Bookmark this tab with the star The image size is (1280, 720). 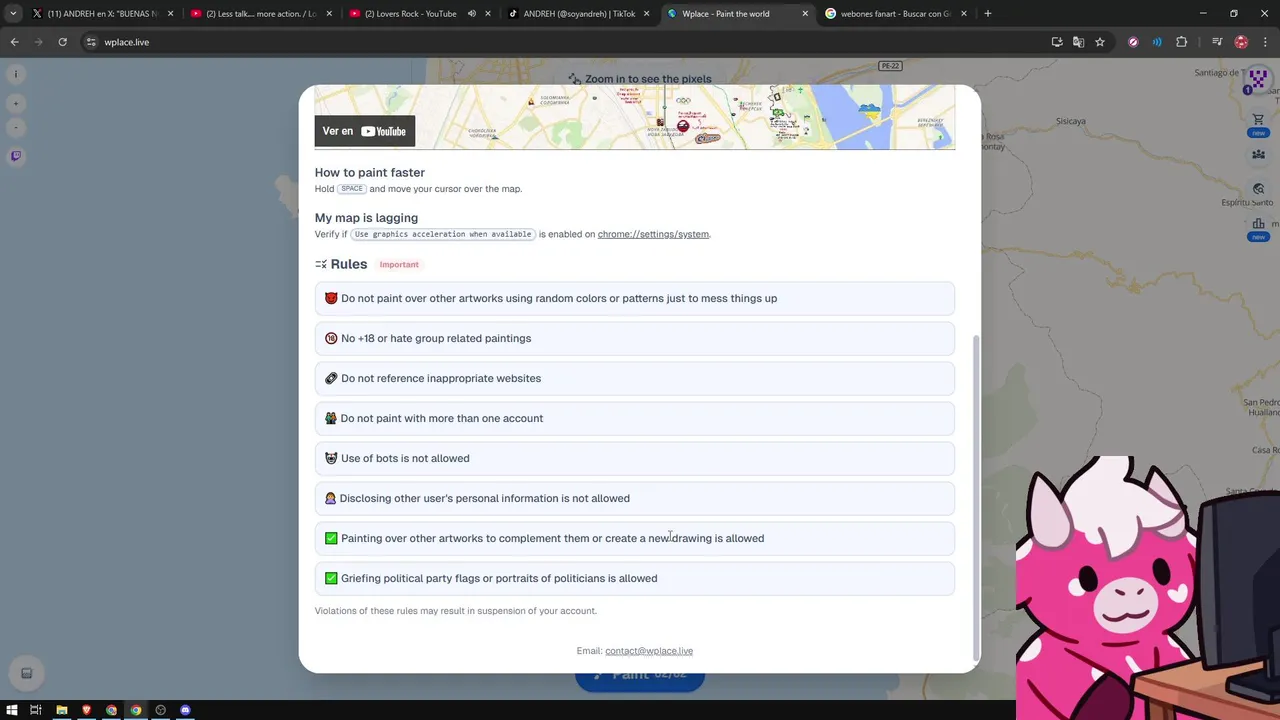[1100, 42]
